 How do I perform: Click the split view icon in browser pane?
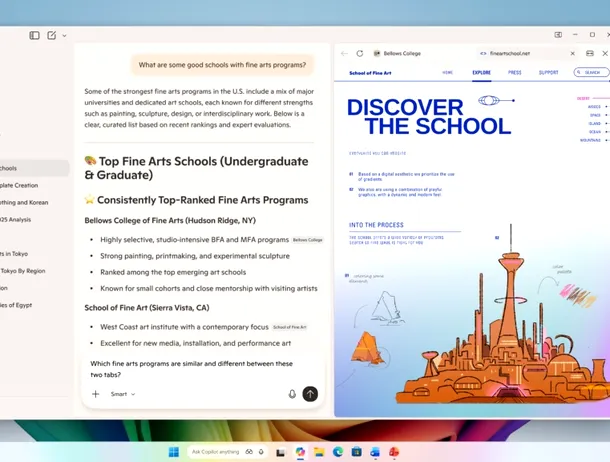pos(590,53)
